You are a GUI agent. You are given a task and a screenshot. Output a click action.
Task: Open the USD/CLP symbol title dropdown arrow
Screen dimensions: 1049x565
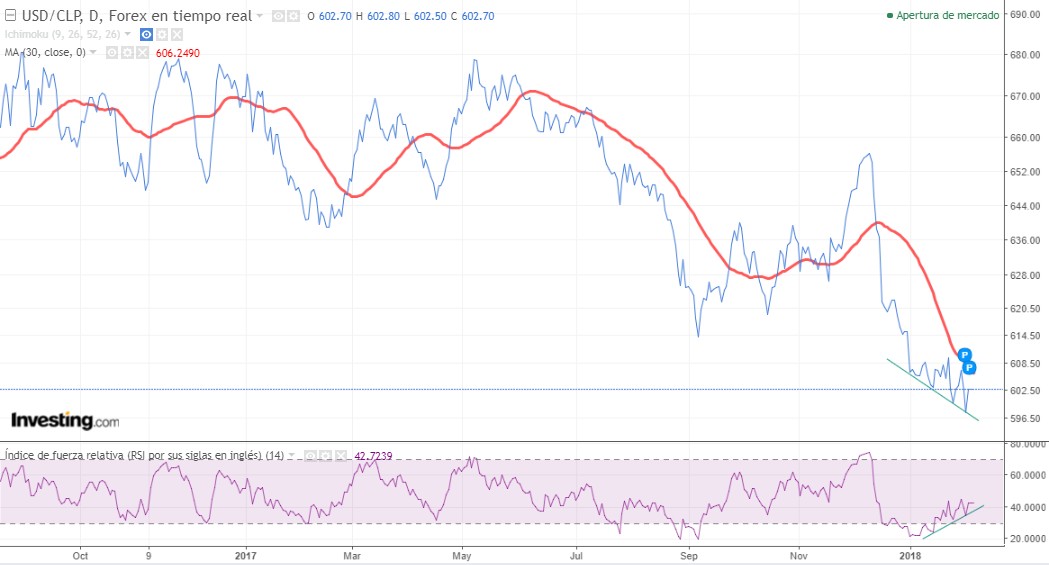pos(260,16)
